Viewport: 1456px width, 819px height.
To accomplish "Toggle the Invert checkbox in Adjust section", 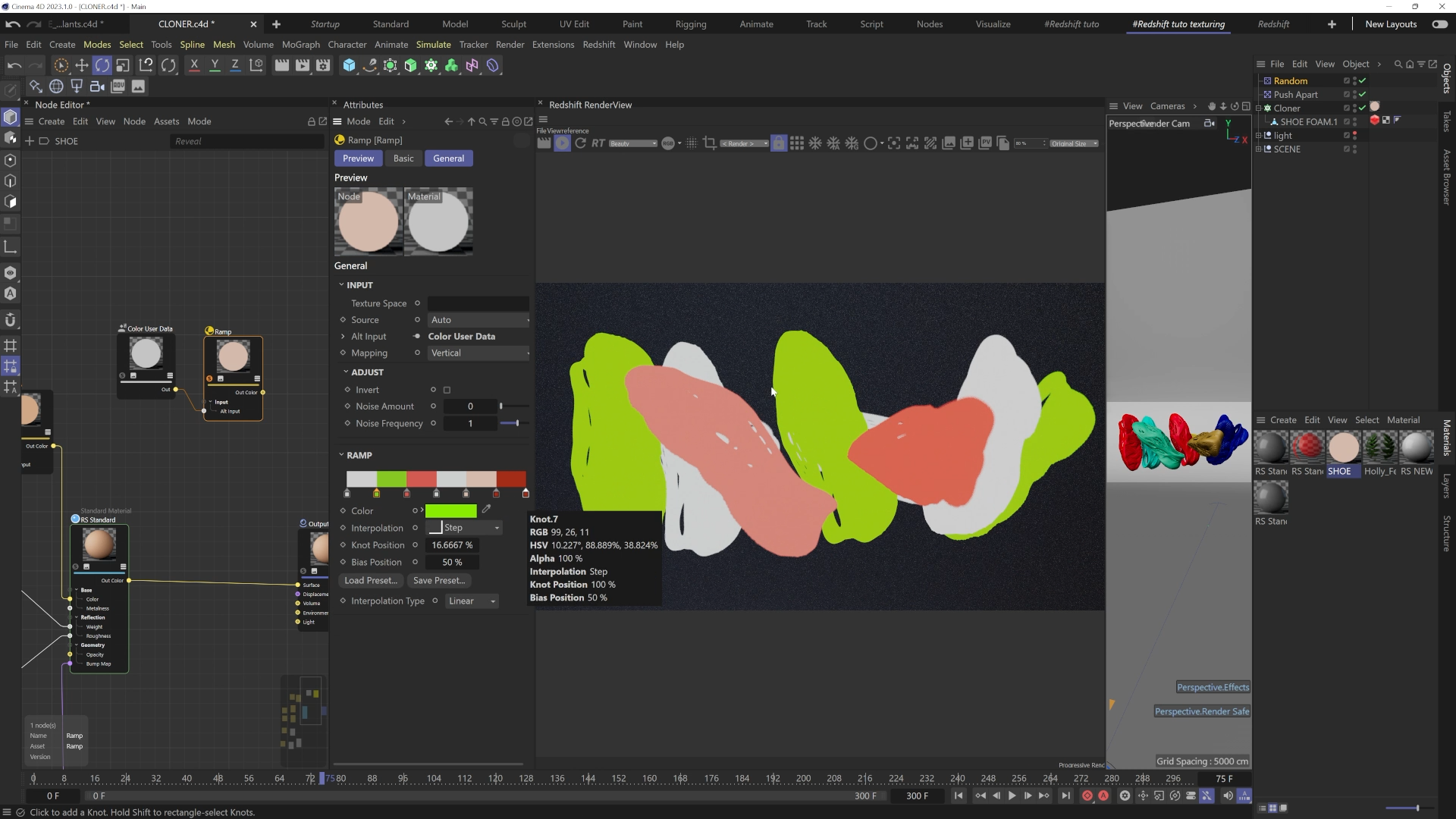I will click(x=447, y=390).
